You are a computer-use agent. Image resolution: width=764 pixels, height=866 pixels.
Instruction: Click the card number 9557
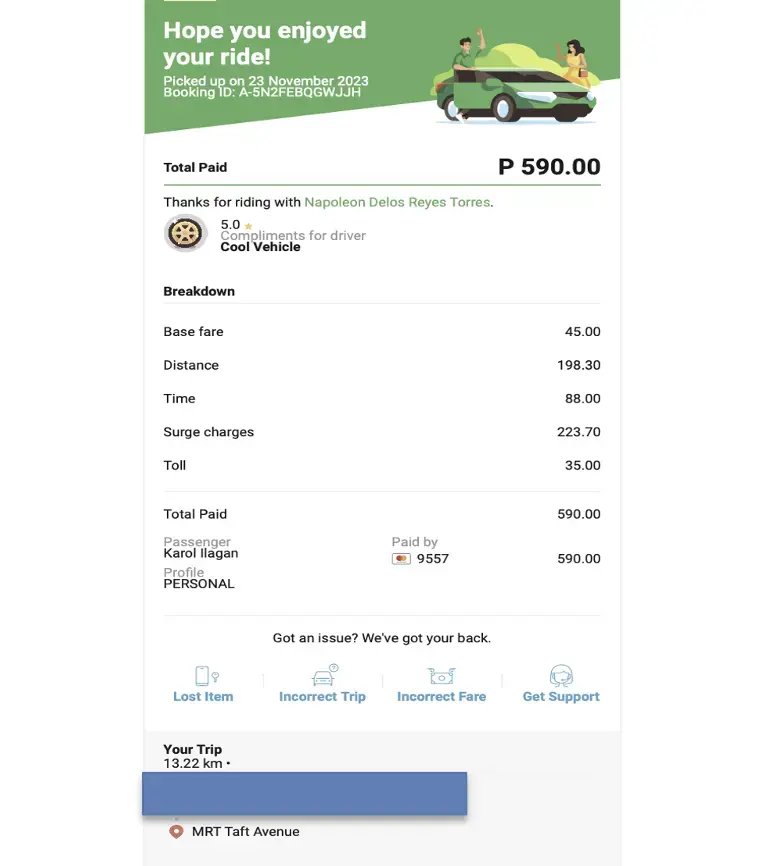[433, 559]
